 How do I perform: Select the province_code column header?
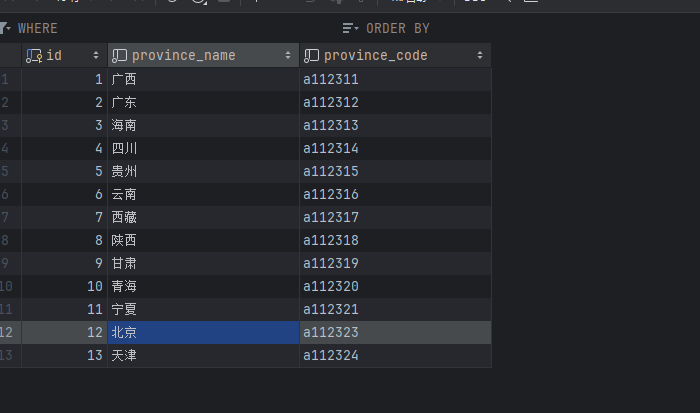point(376,56)
